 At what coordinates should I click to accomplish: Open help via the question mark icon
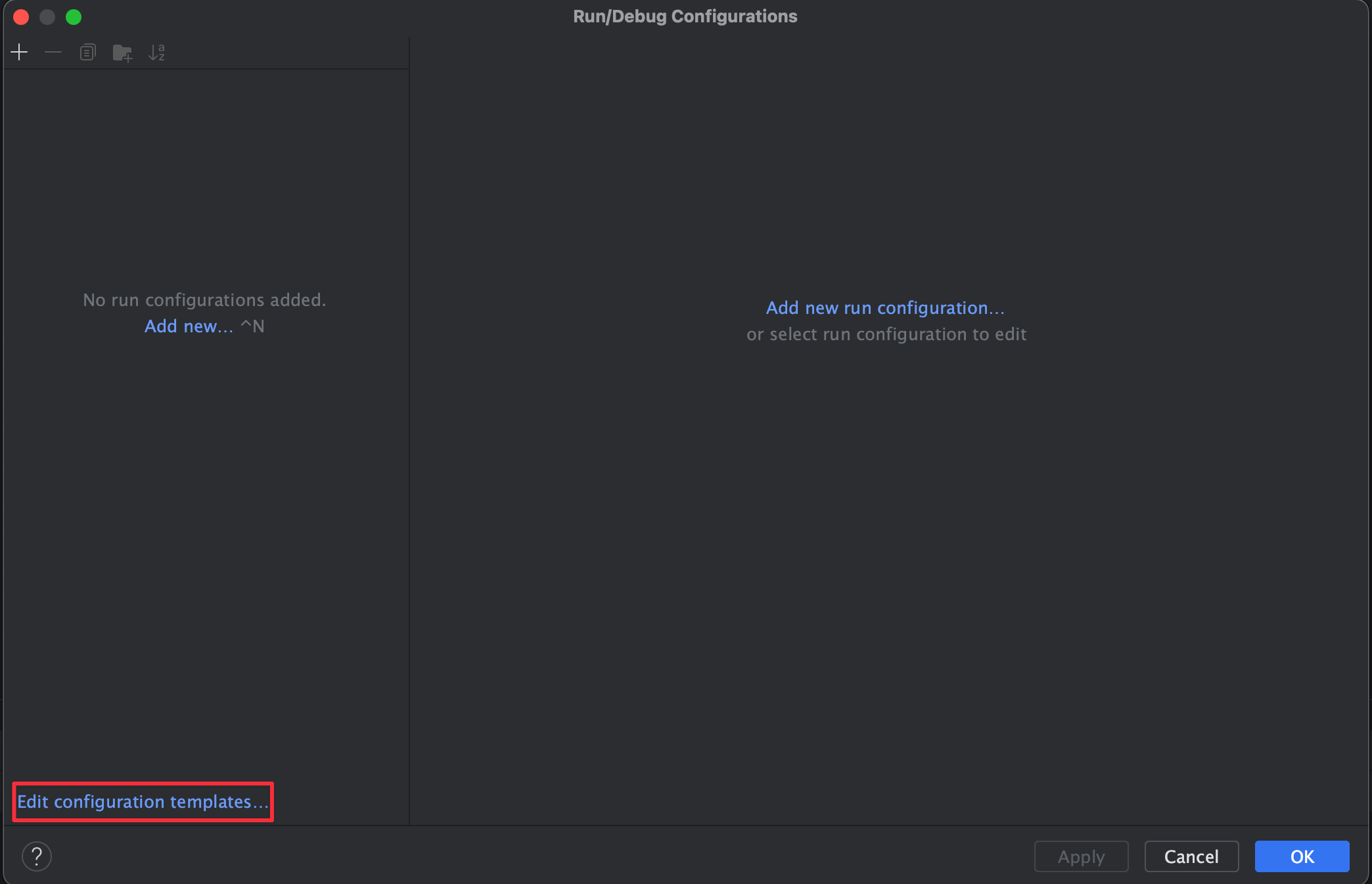pos(37,856)
